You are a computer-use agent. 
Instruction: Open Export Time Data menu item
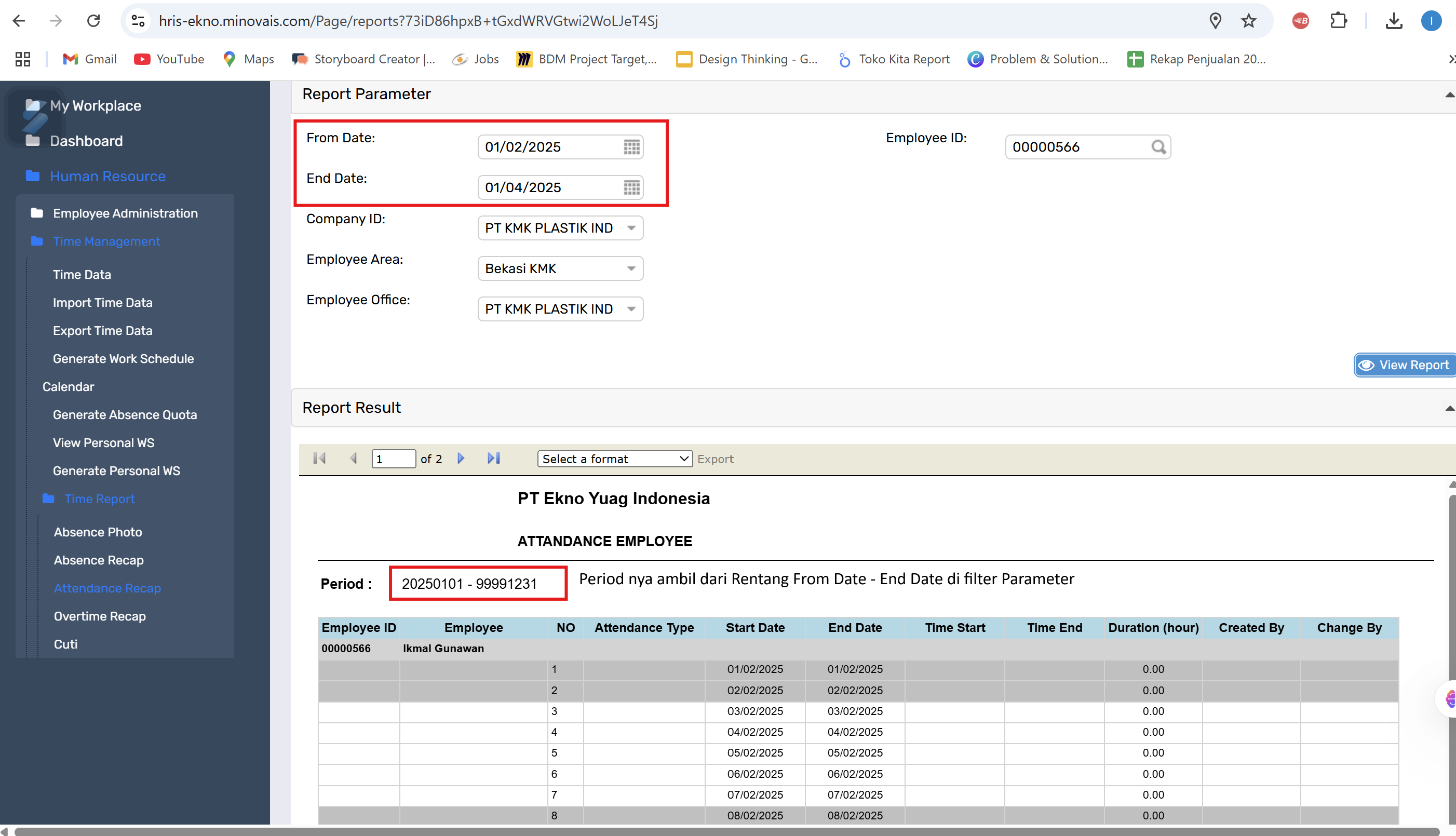click(x=103, y=331)
